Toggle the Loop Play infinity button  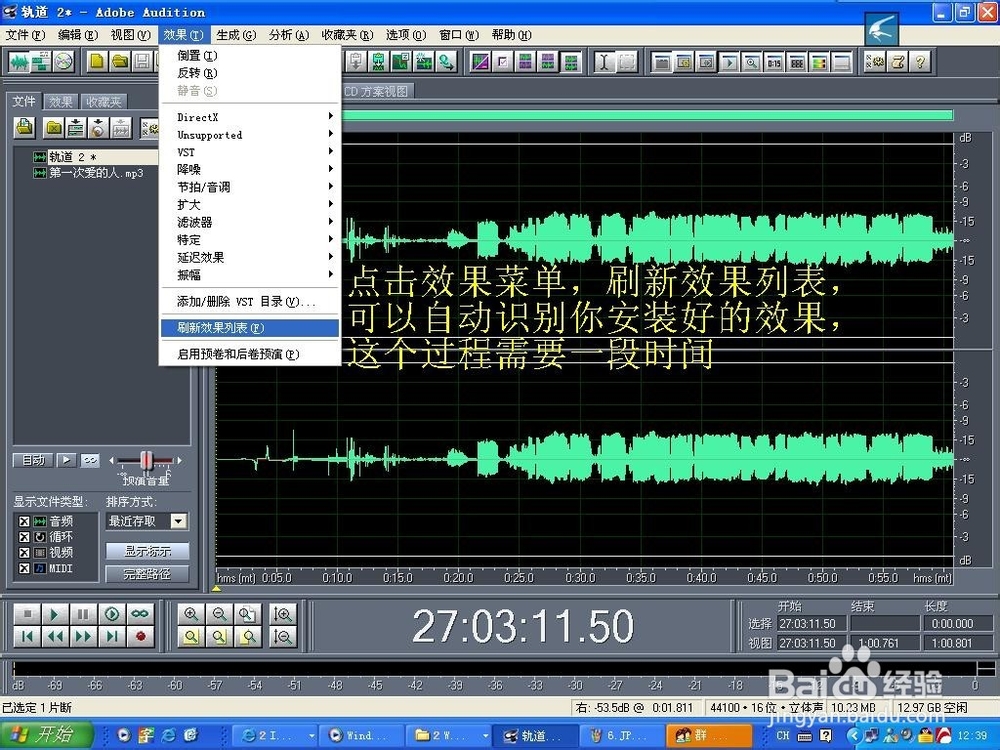[x=140, y=614]
